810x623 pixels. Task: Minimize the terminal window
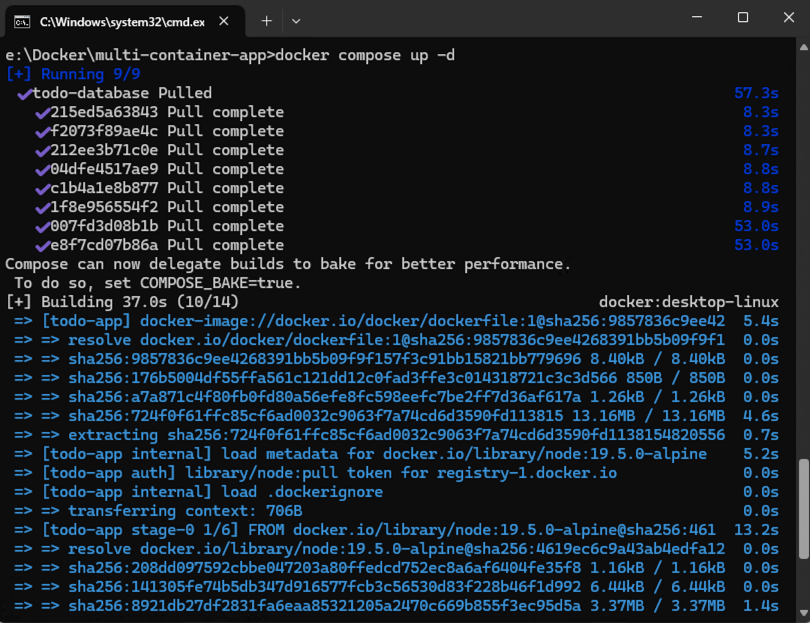(x=697, y=18)
